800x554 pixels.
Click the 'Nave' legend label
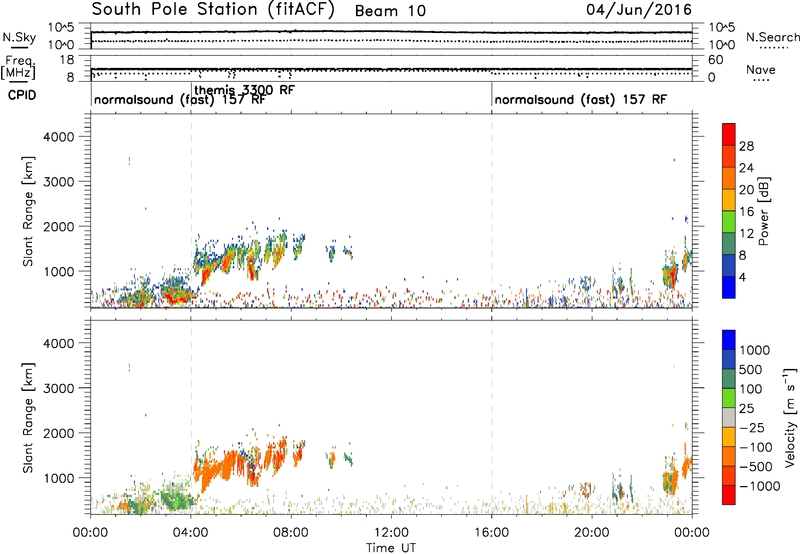(761, 70)
